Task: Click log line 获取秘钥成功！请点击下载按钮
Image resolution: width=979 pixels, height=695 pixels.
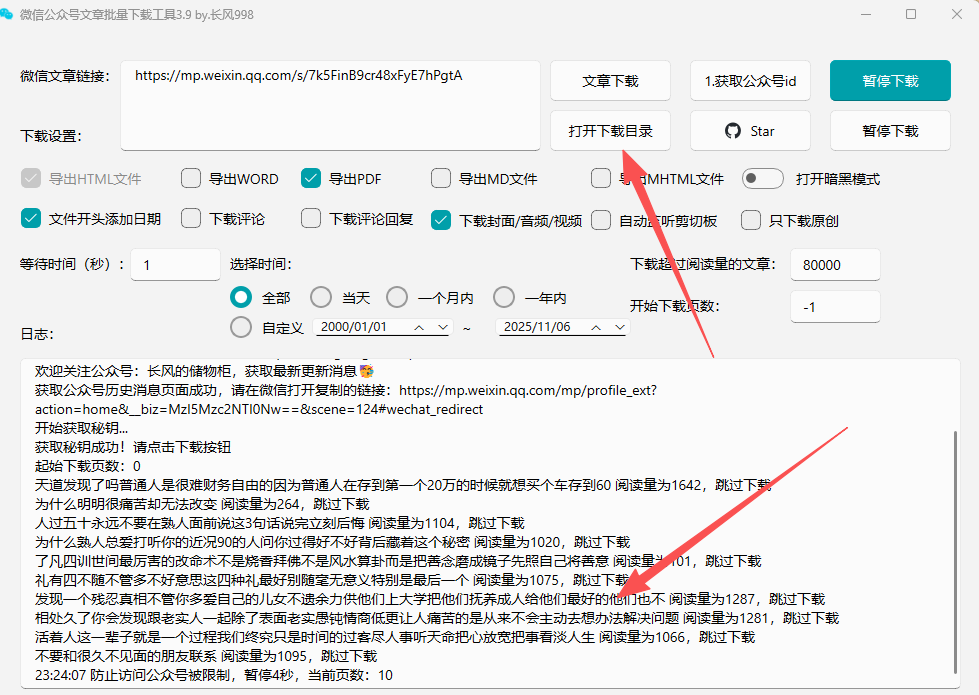Action: (x=133, y=447)
